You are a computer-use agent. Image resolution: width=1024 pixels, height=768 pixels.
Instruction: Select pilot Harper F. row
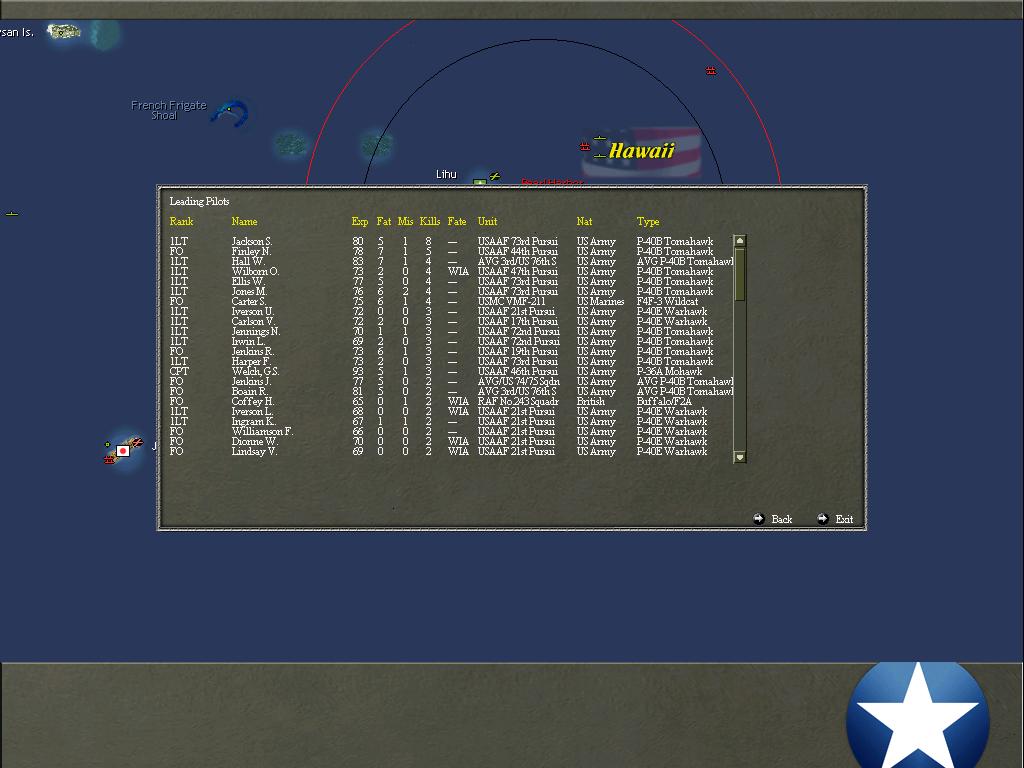click(x=451, y=361)
